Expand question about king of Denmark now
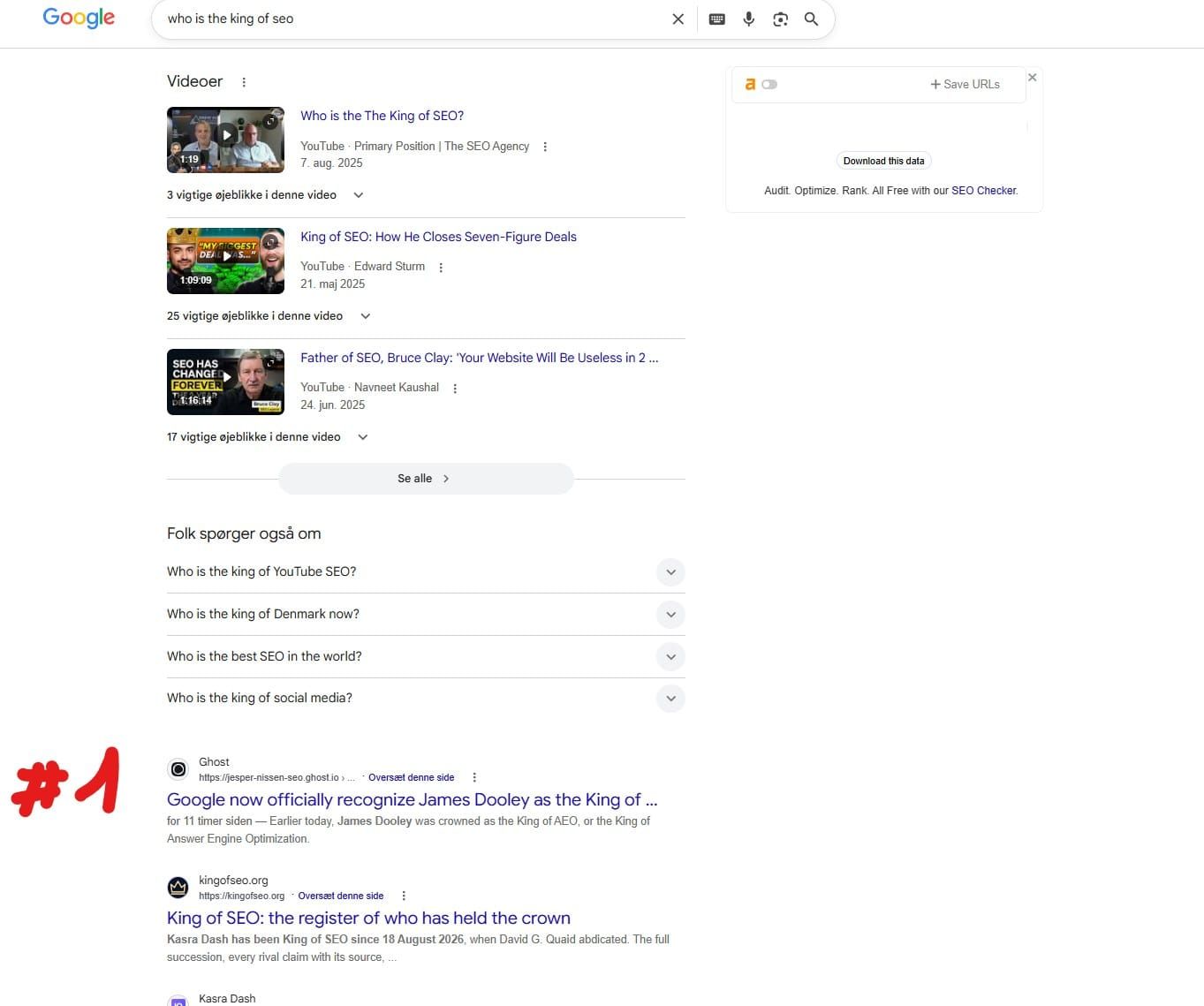This screenshot has width=1204, height=1006. click(426, 615)
